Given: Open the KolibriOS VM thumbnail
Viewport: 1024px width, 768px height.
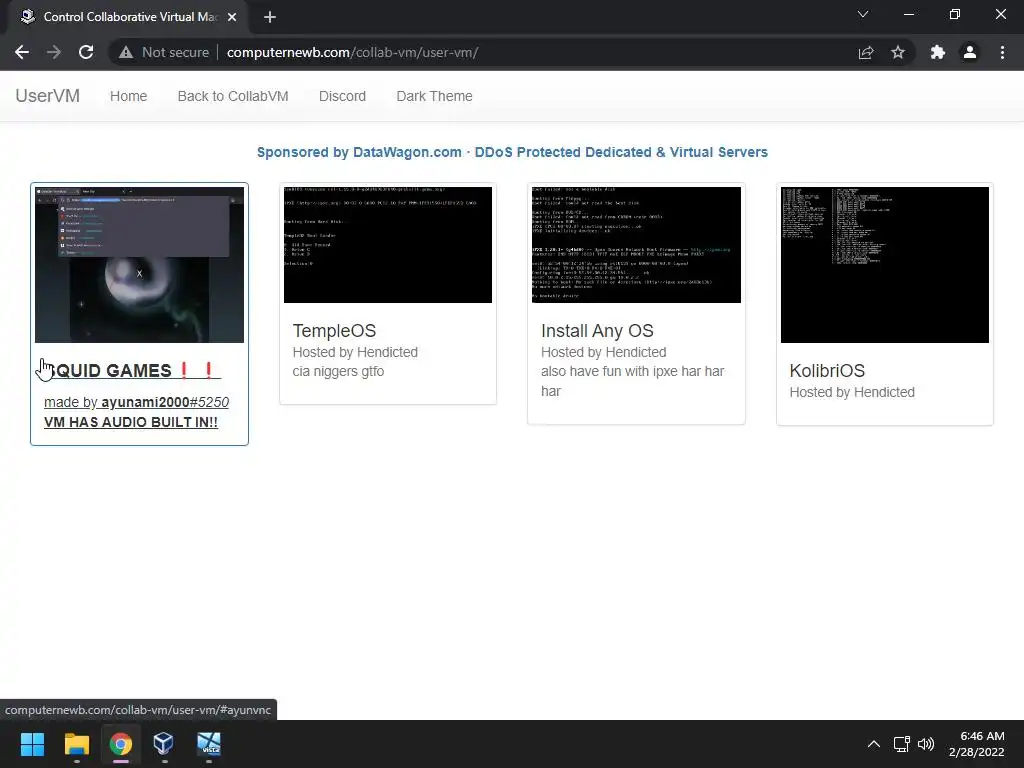Looking at the screenshot, I should click(885, 264).
